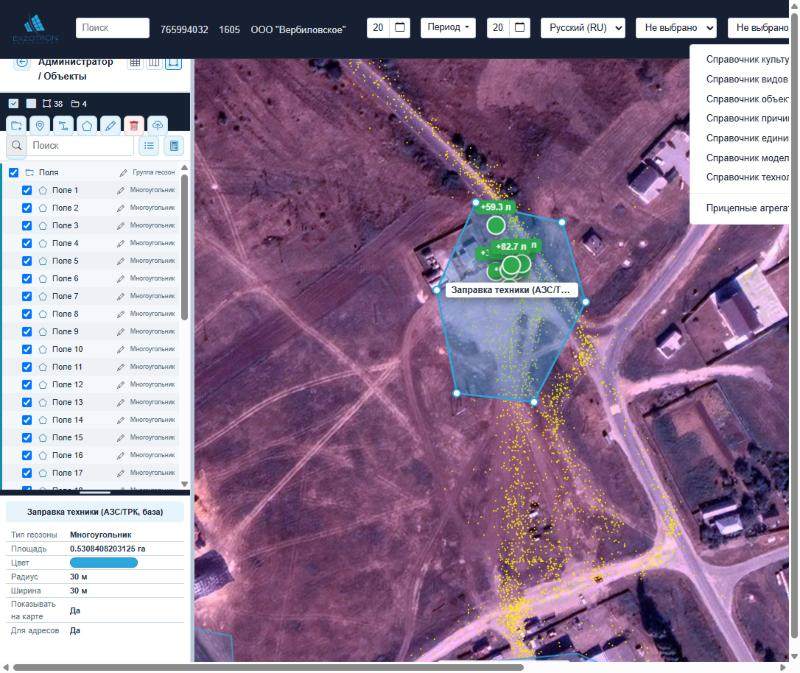The width and height of the screenshot is (800, 673).
Task: Click the +59.3 л map marker label
Action: click(x=495, y=207)
